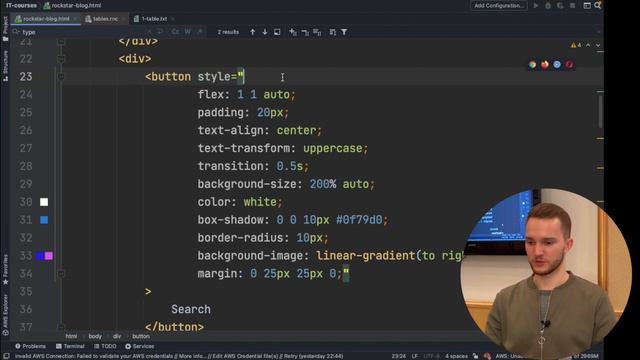Open page in Chrome browser icon
Screen dimensions: 640x360
[x=533, y=64]
